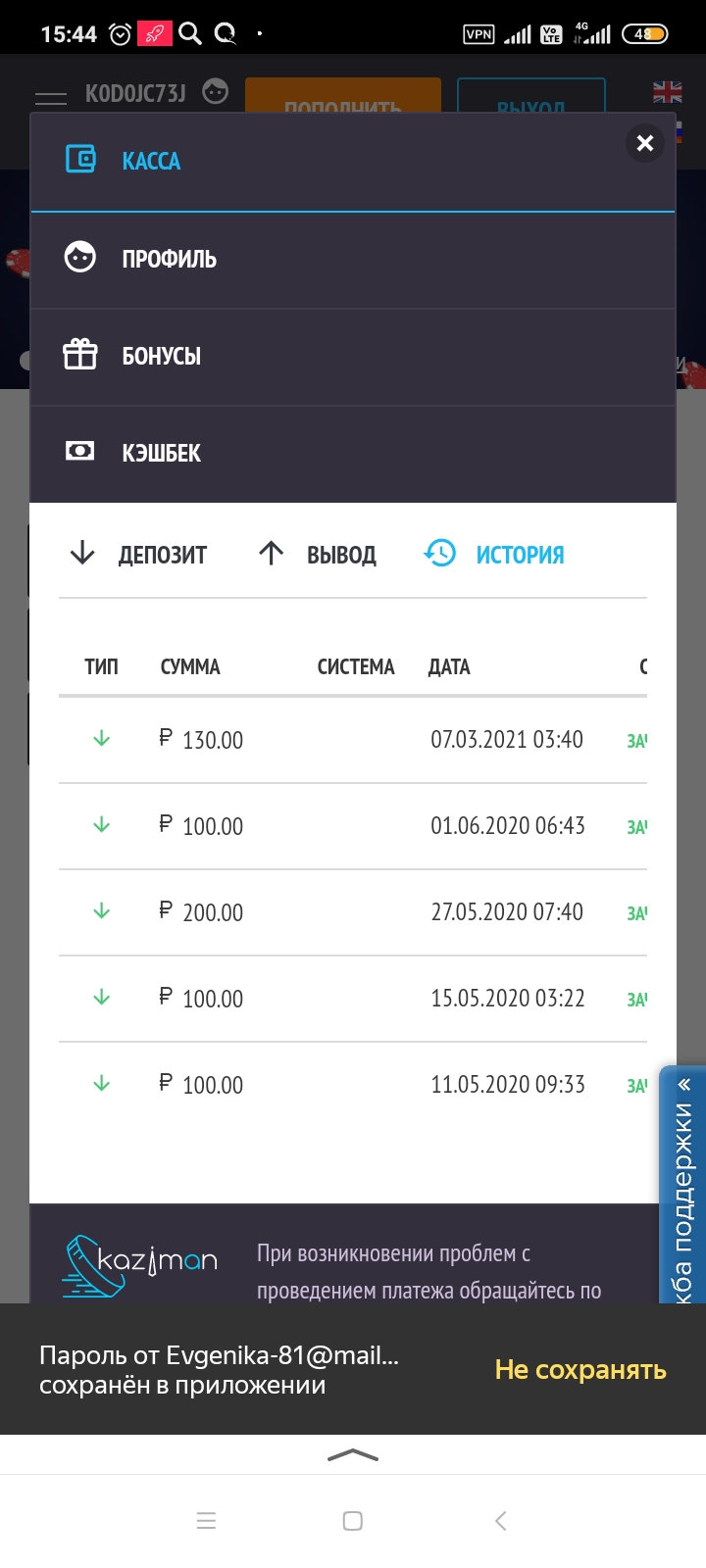Screen dimensions: 706x1568
Task: Switch to the Депозит tab
Action: point(139,555)
